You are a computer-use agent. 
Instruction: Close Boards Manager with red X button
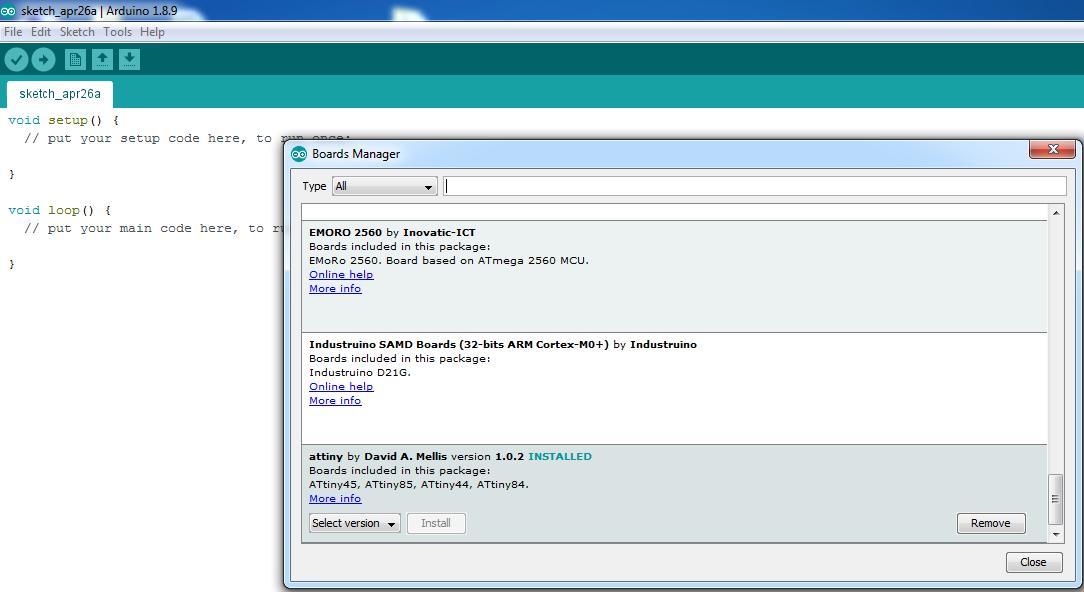(1052, 149)
